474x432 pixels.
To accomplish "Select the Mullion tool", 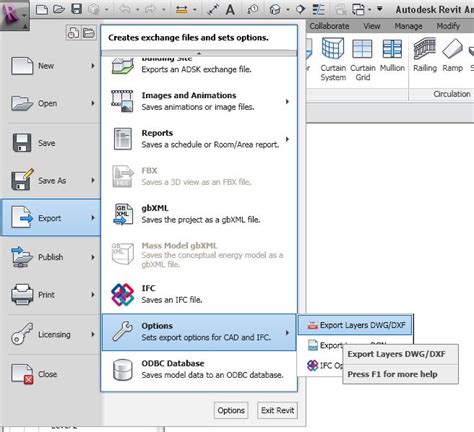I will click(392, 55).
